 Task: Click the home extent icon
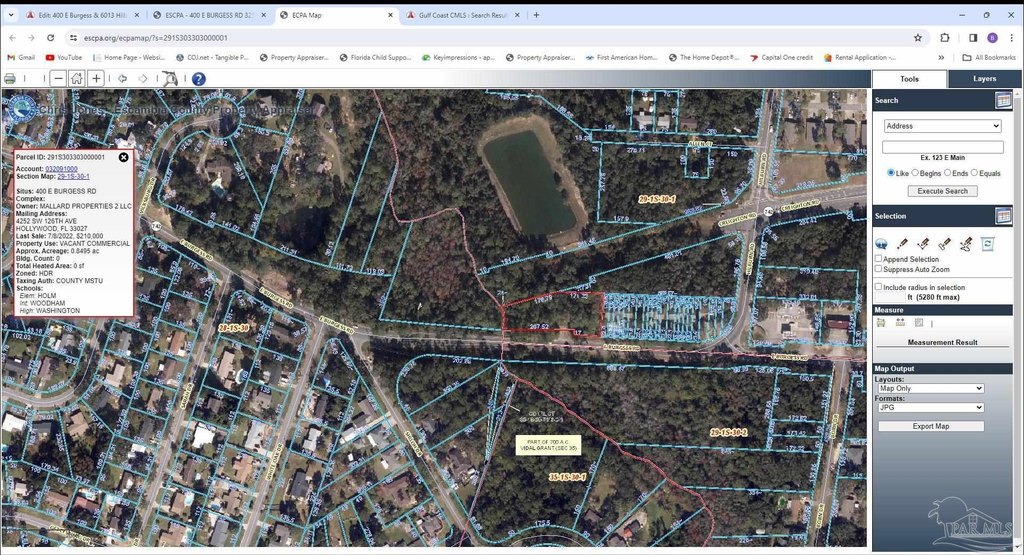pos(77,78)
